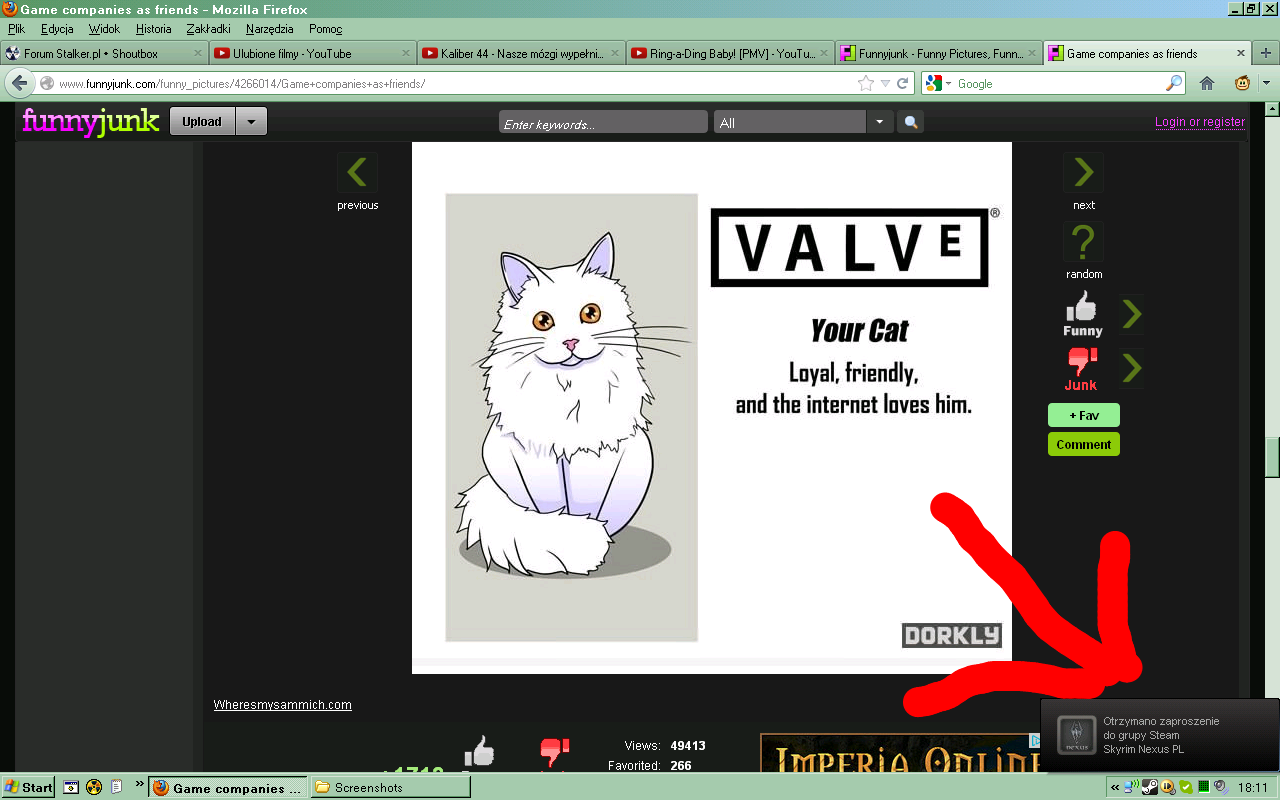Viewport: 1280px width, 800px height.
Task: Click the green Comment button
Action: [1083, 444]
